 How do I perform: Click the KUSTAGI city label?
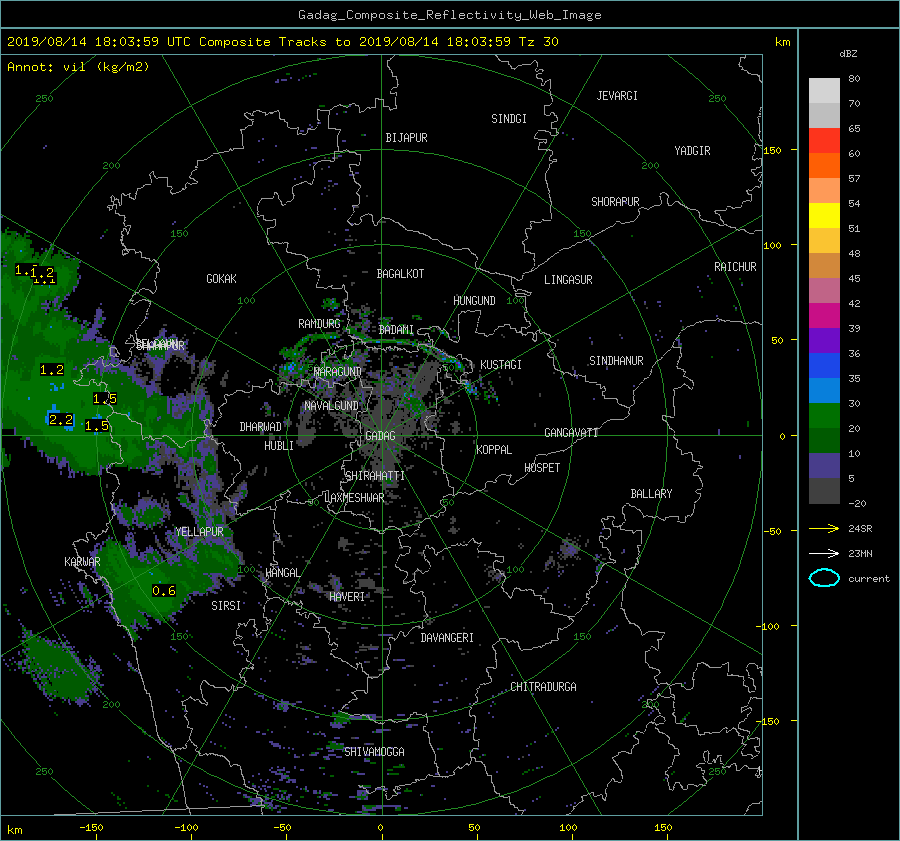501,365
